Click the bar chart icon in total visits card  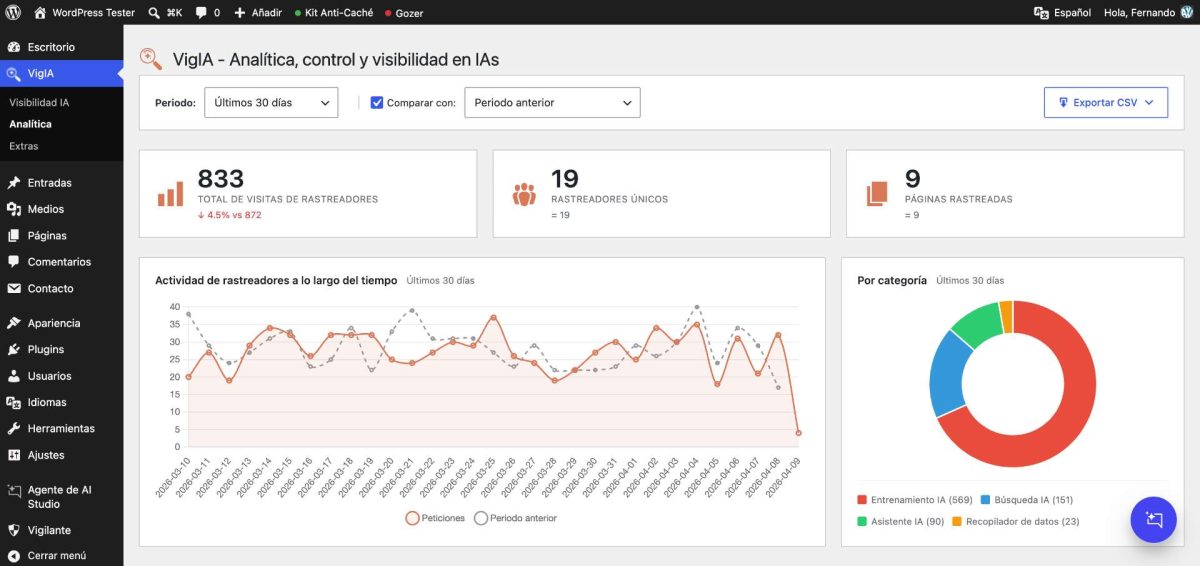click(170, 194)
